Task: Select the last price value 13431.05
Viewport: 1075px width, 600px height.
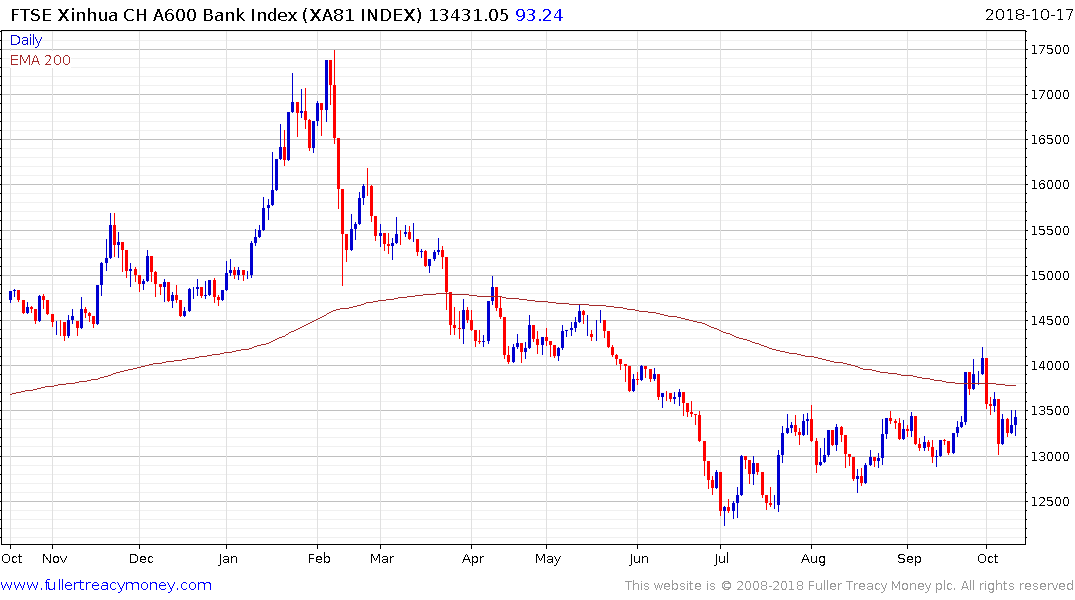Action: coord(469,15)
